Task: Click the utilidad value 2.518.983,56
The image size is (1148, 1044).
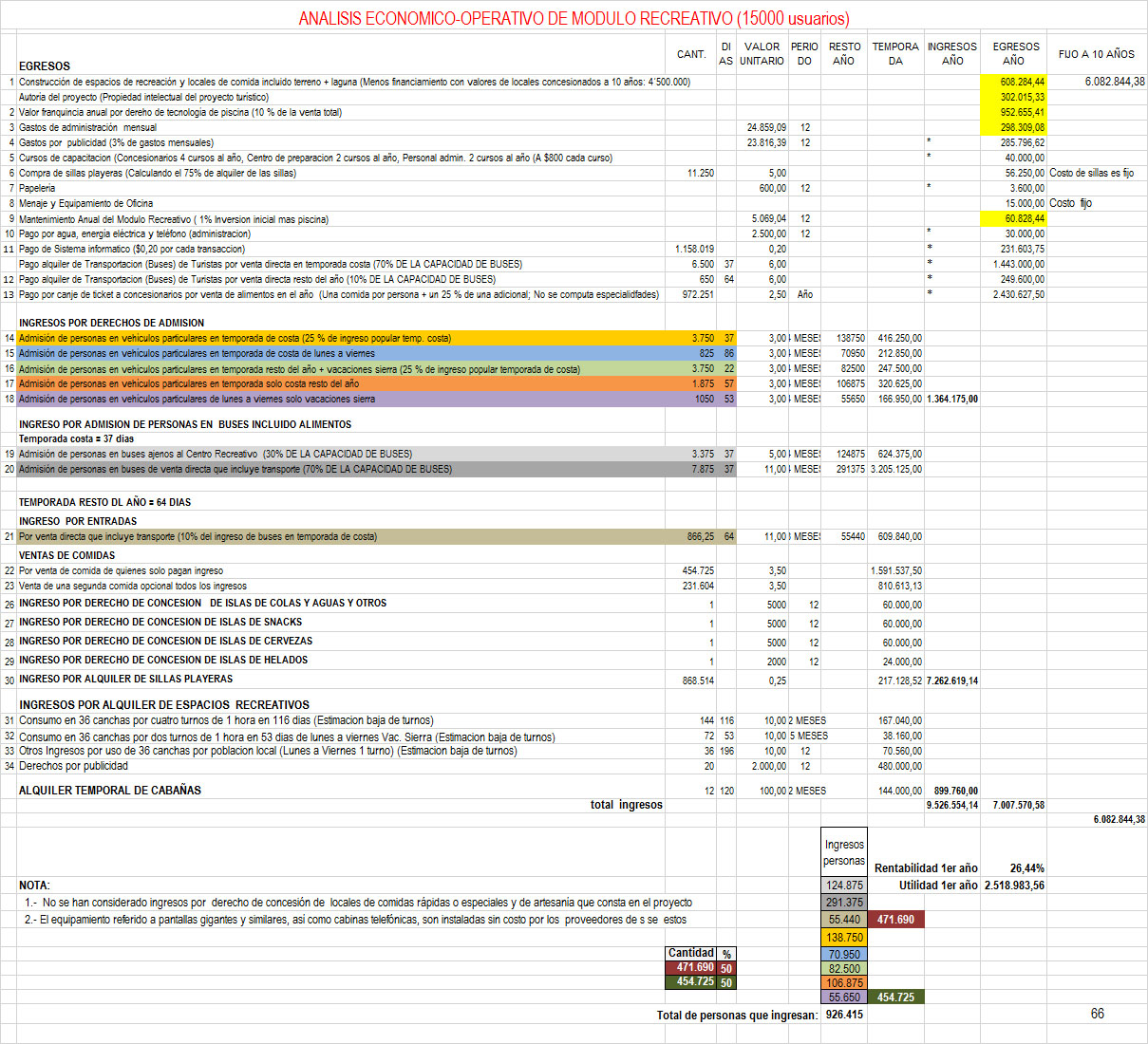Action: click(x=1014, y=886)
